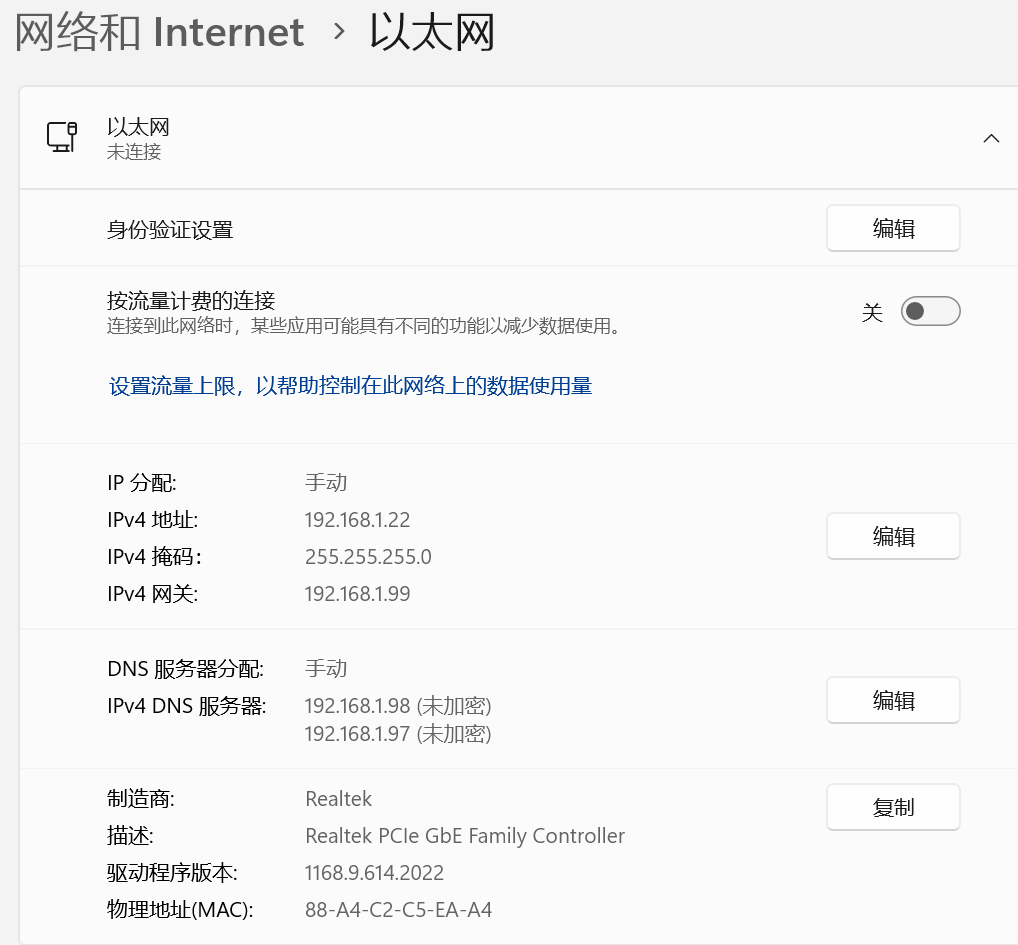This screenshot has width=1018, height=945.
Task: Click the 驱动程序版本 value 1168.9.614.2022
Action: tap(373, 872)
